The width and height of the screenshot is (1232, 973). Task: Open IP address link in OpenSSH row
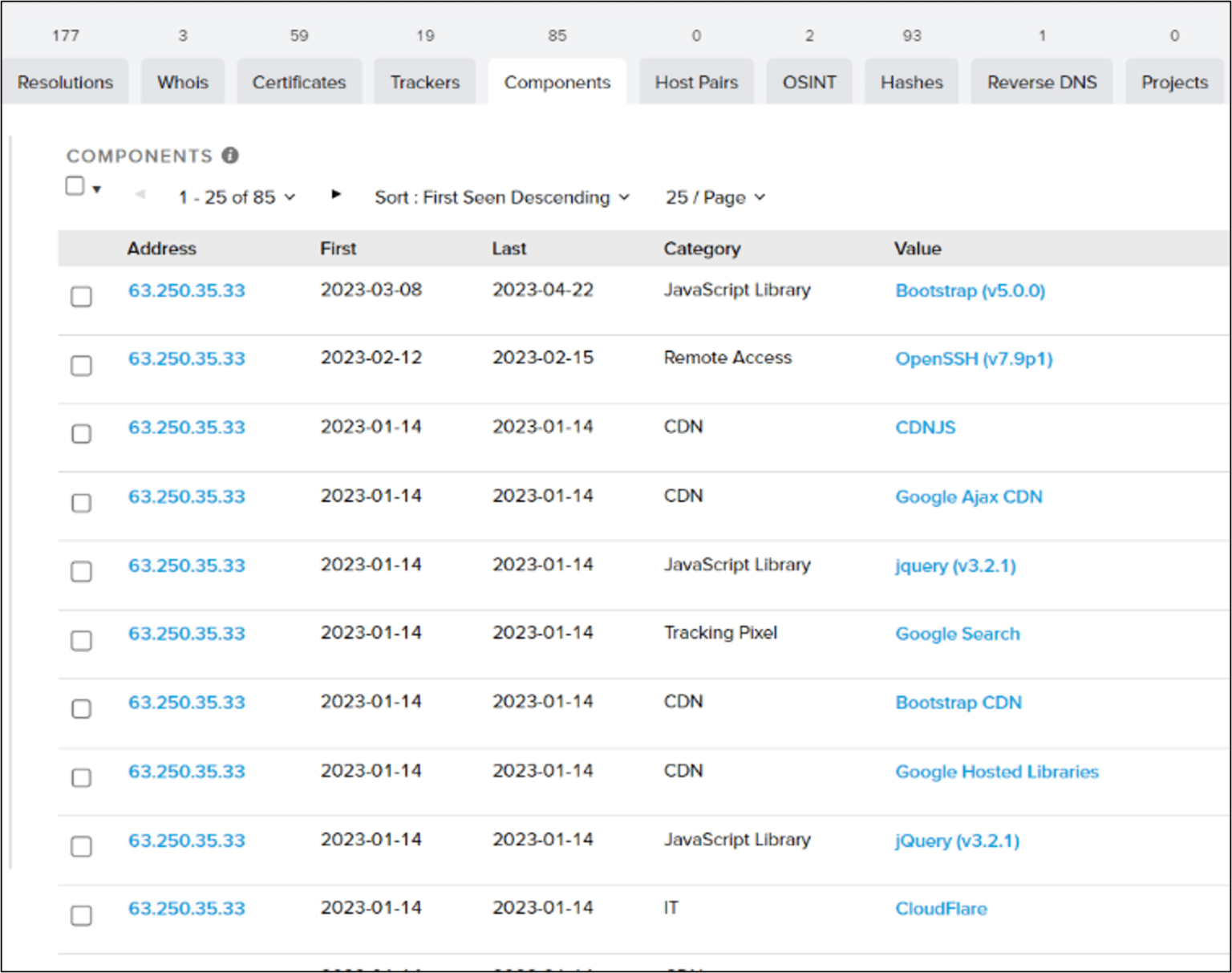coord(187,359)
